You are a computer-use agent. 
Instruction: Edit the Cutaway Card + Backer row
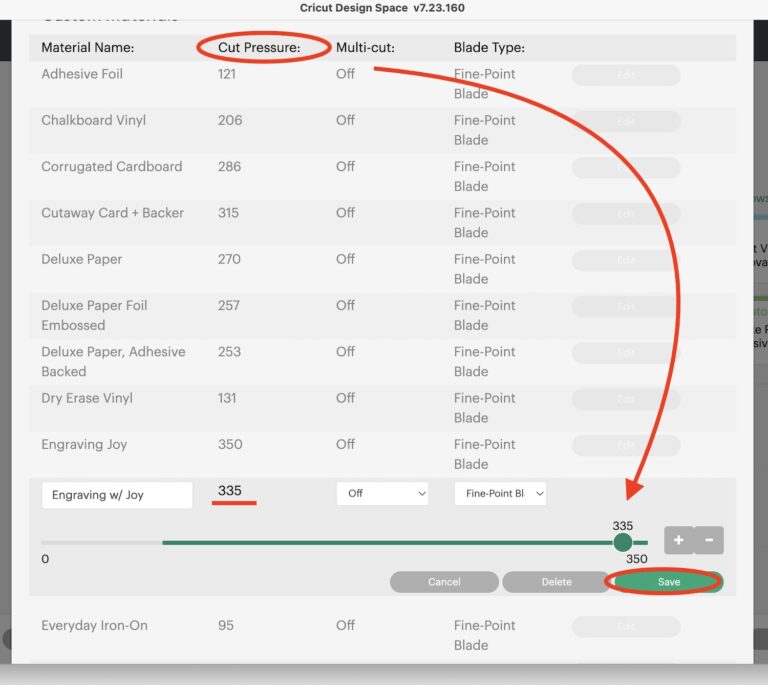click(x=626, y=214)
